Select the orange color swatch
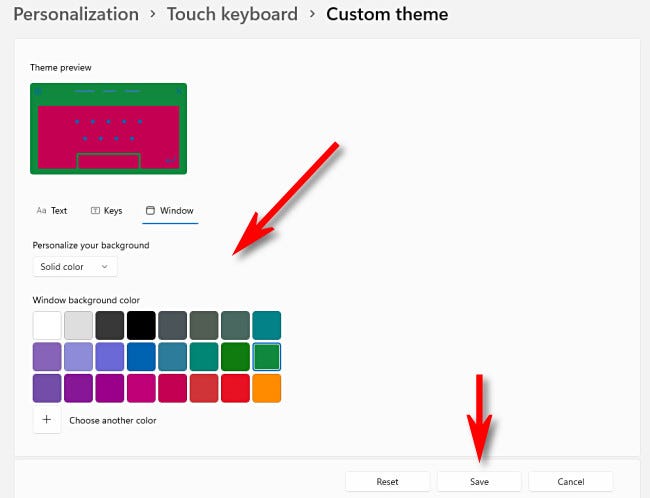The image size is (650, 498). [x=266, y=388]
